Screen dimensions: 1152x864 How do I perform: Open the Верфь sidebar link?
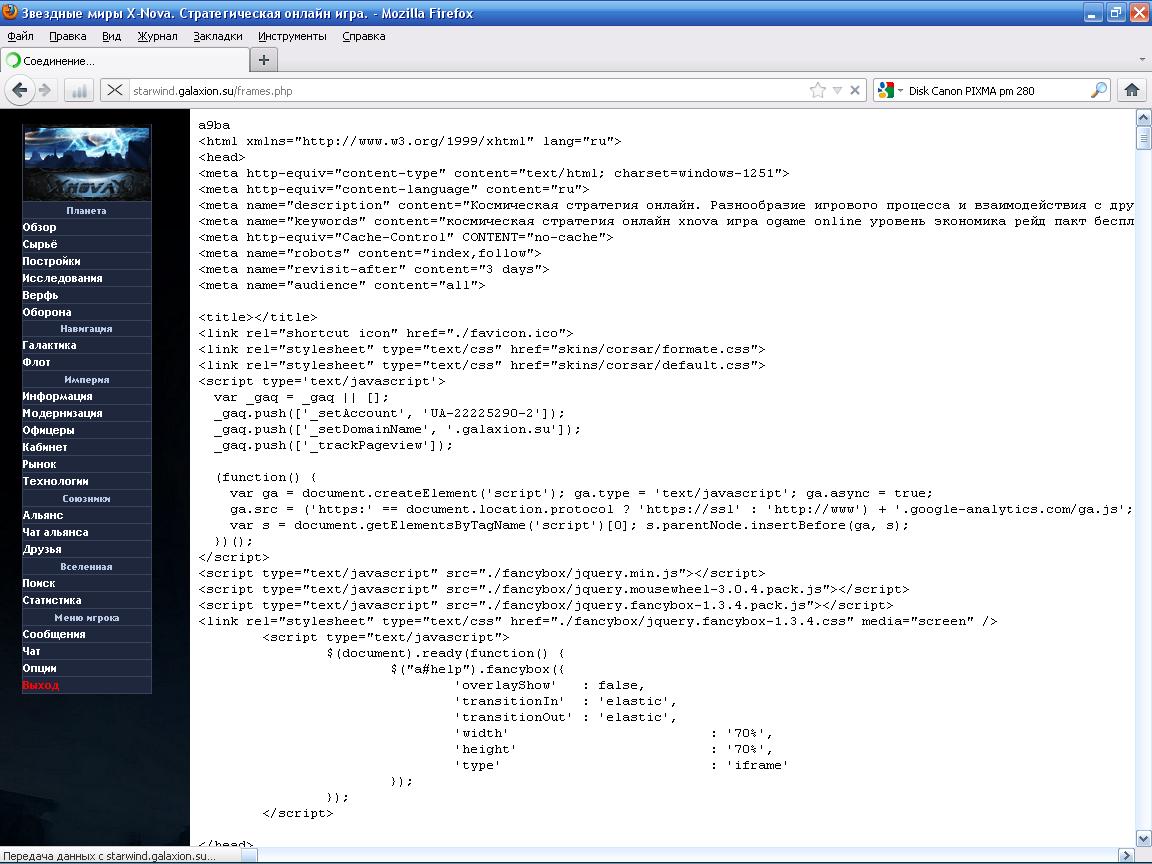click(x=40, y=295)
